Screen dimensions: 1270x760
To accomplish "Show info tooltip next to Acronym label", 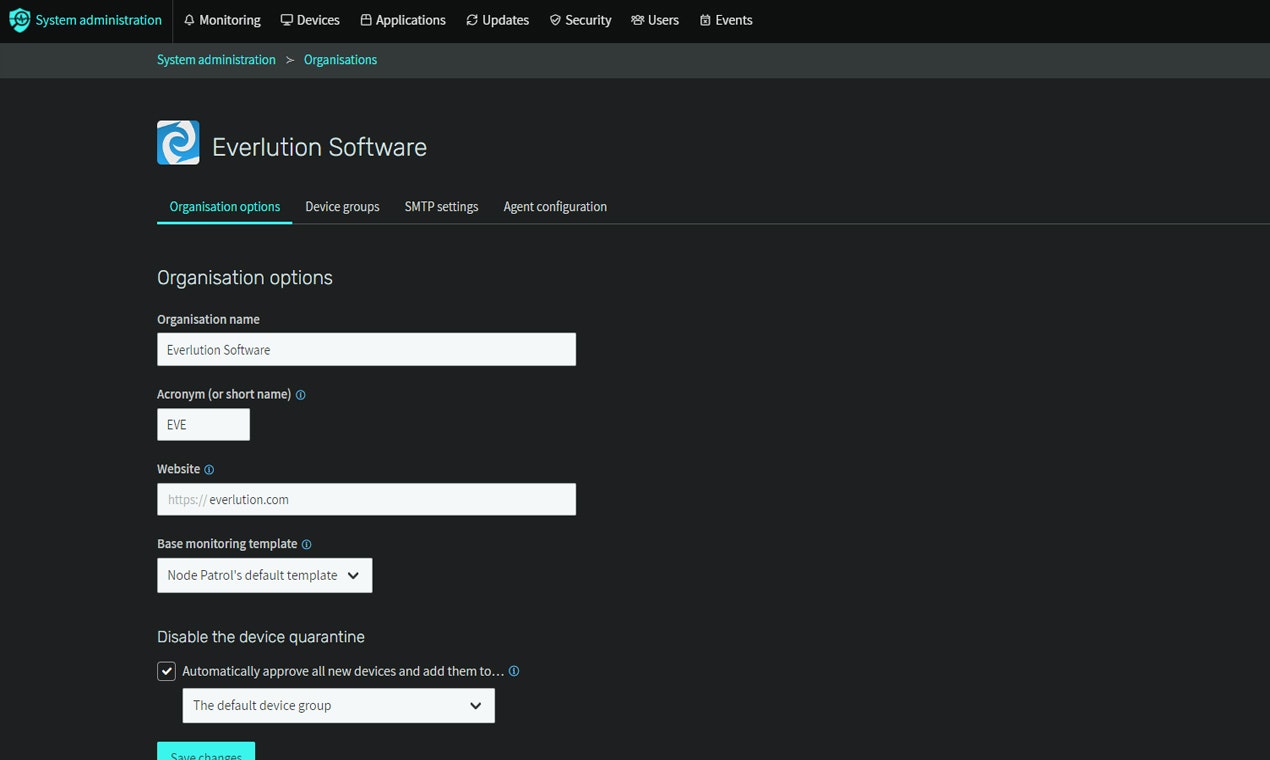I will coord(301,395).
